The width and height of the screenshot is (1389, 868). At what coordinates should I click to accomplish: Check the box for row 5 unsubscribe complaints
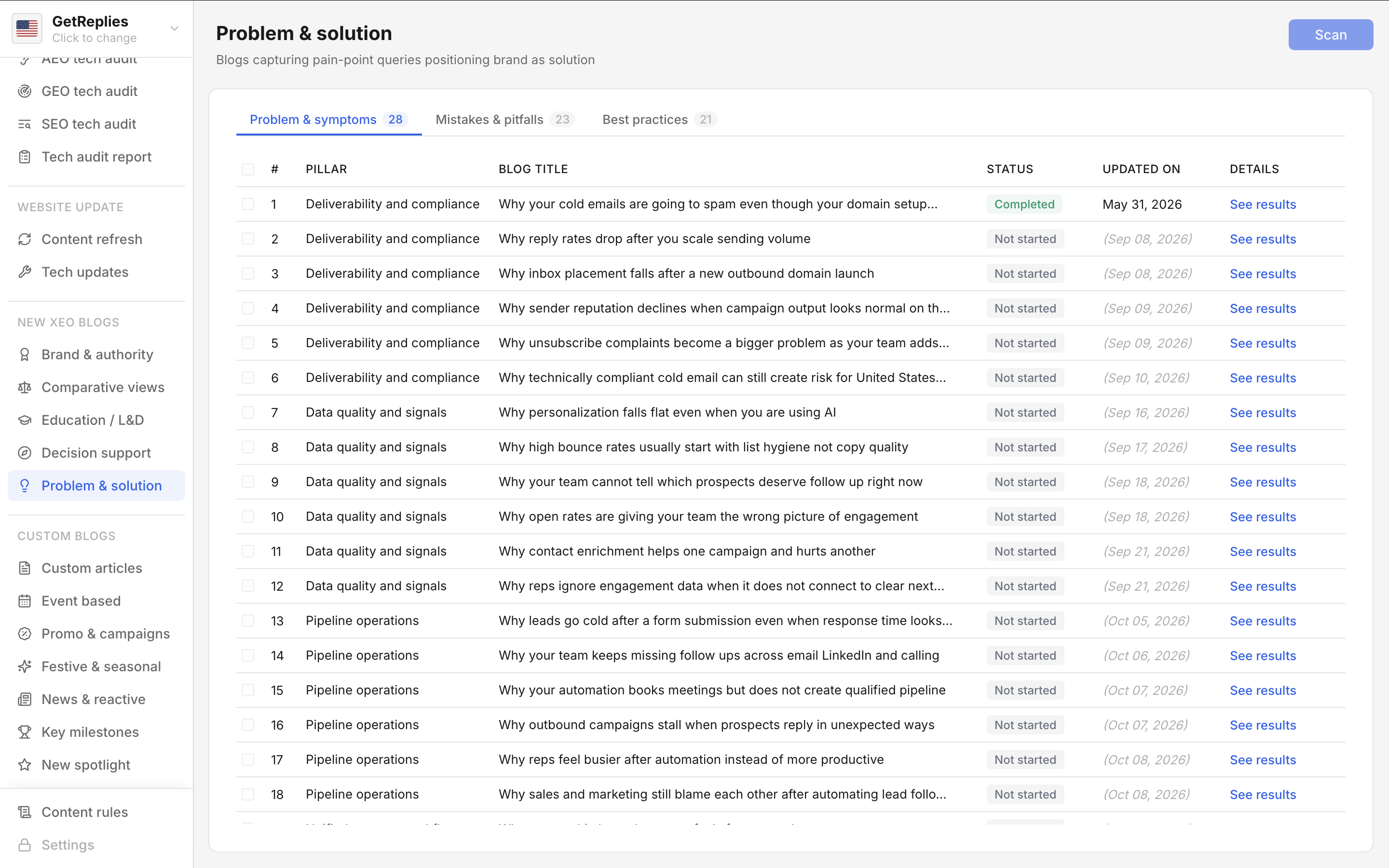tap(248, 343)
